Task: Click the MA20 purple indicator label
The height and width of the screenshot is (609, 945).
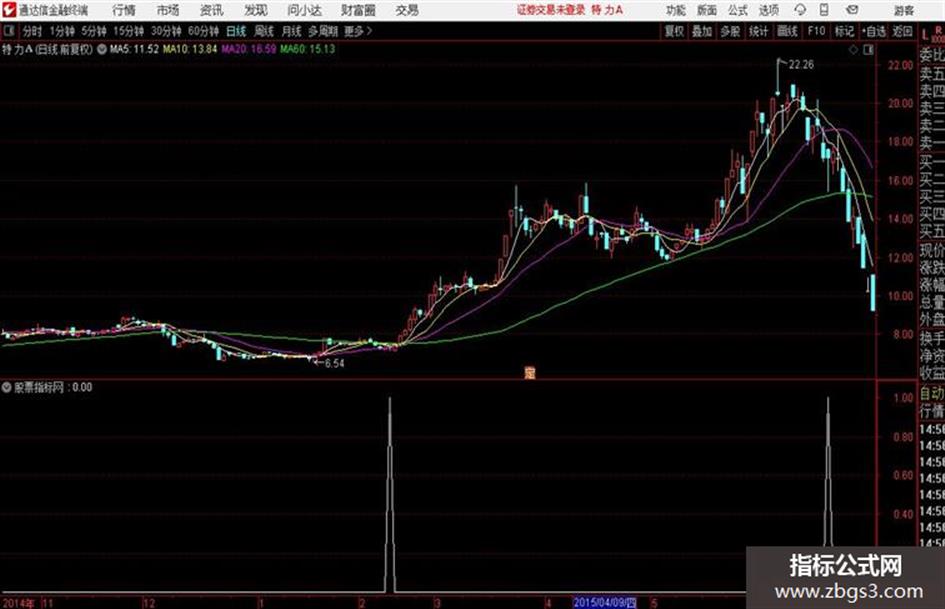Action: [248, 49]
